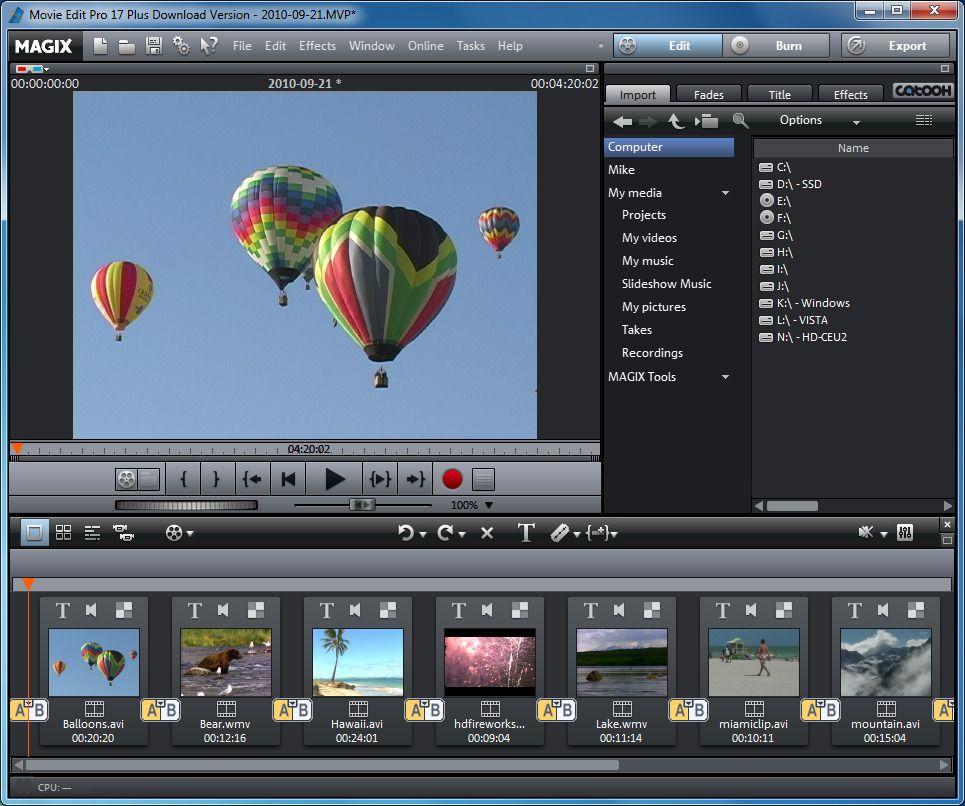Set the range out-point marker

(x=216, y=479)
